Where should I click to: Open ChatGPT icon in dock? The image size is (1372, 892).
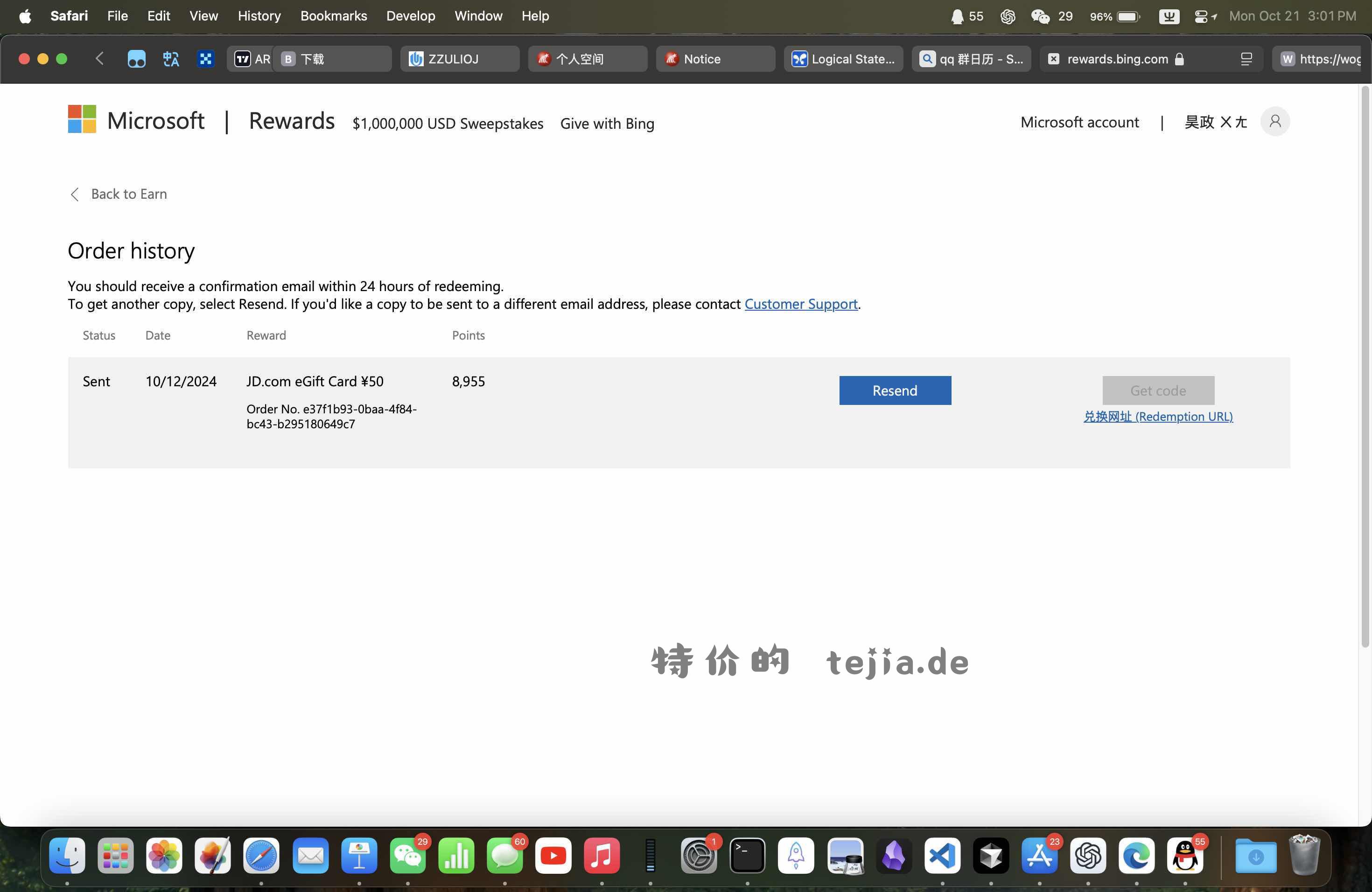pyautogui.click(x=1088, y=855)
